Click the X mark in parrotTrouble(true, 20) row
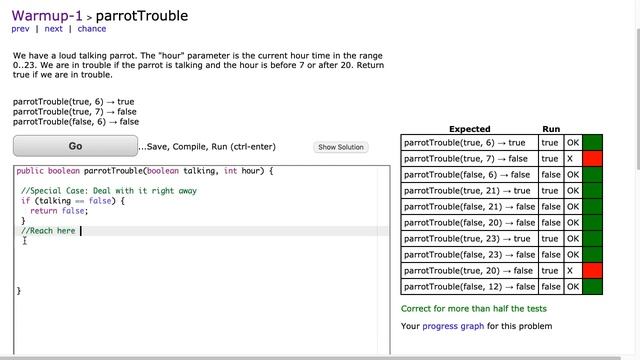This screenshot has height=360, width=640. [570, 271]
